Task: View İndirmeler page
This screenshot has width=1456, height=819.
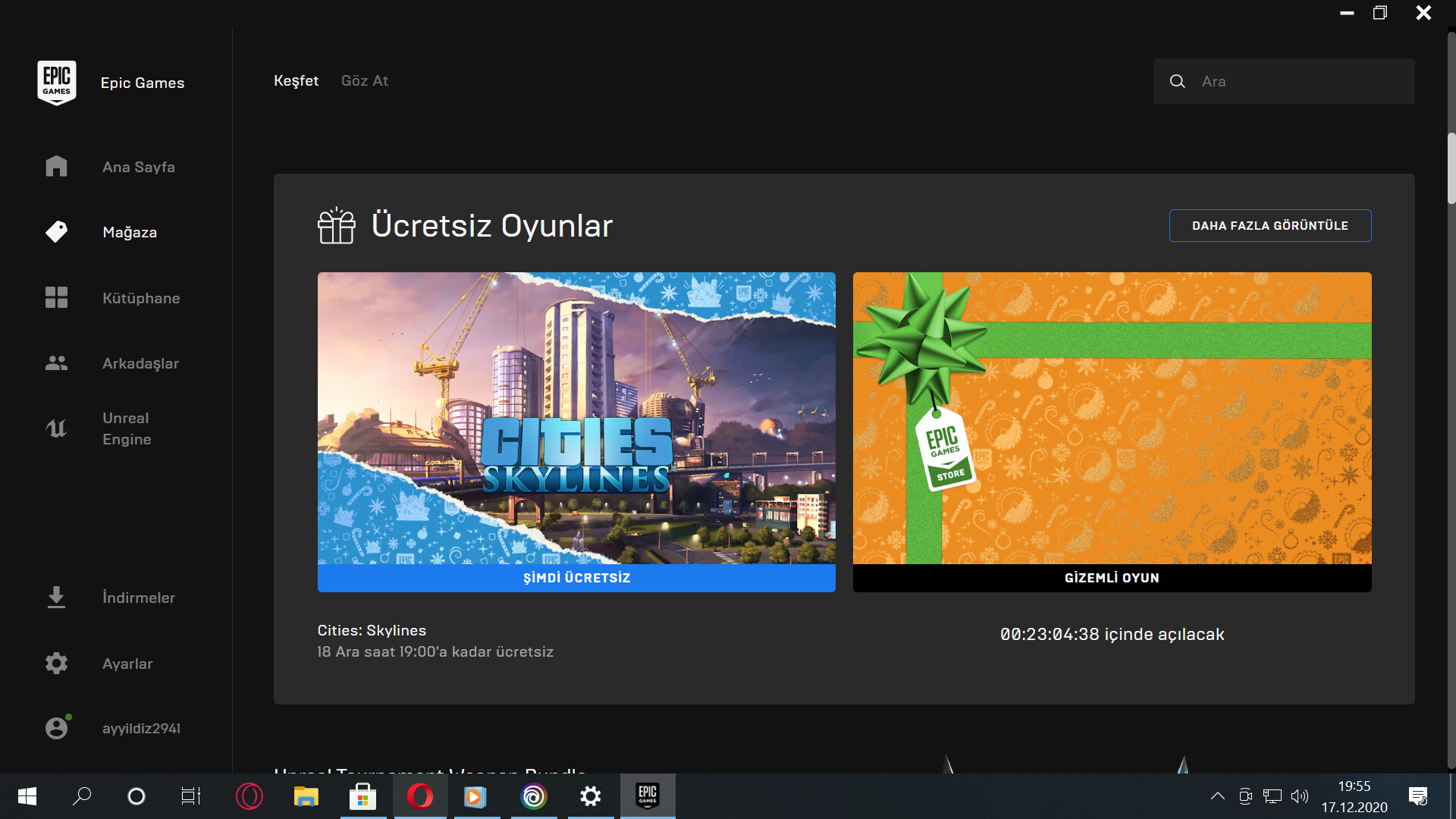Action: (139, 598)
